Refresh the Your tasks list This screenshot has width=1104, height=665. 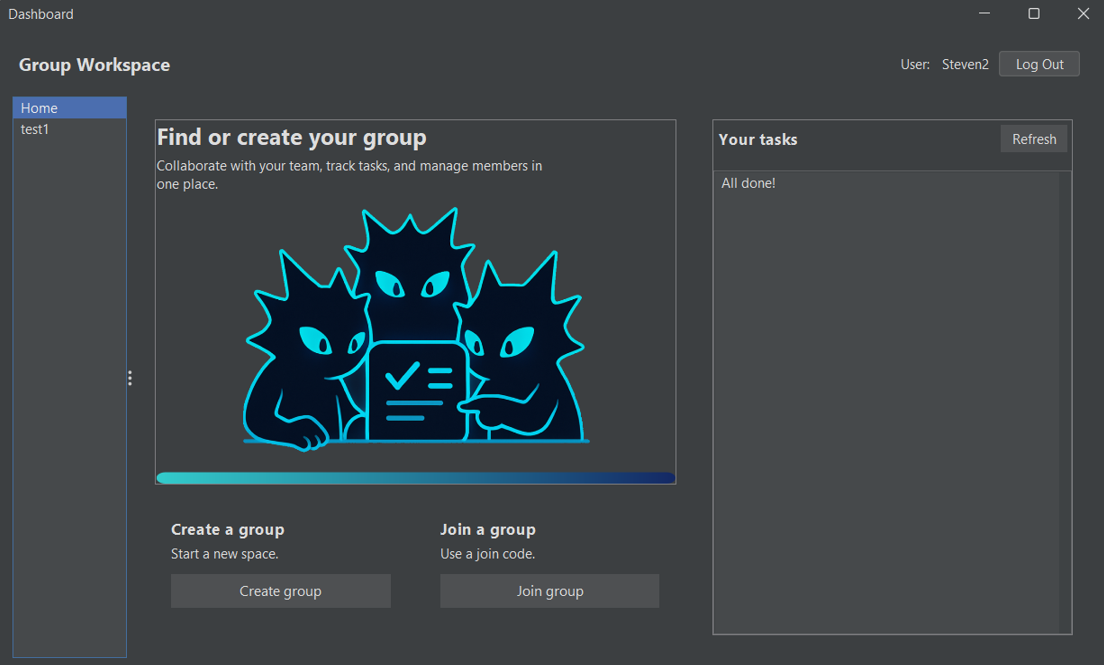point(1034,139)
